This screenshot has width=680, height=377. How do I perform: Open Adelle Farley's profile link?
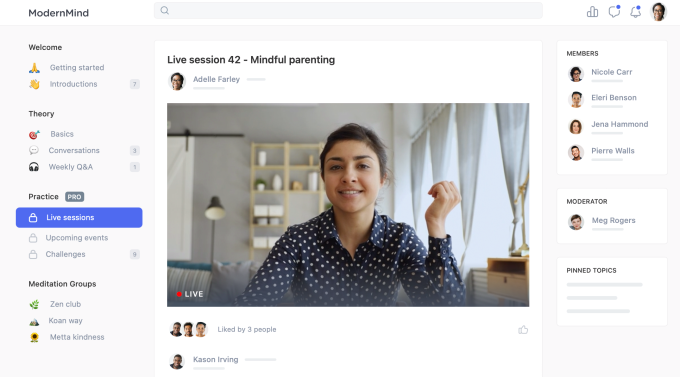(x=216, y=79)
